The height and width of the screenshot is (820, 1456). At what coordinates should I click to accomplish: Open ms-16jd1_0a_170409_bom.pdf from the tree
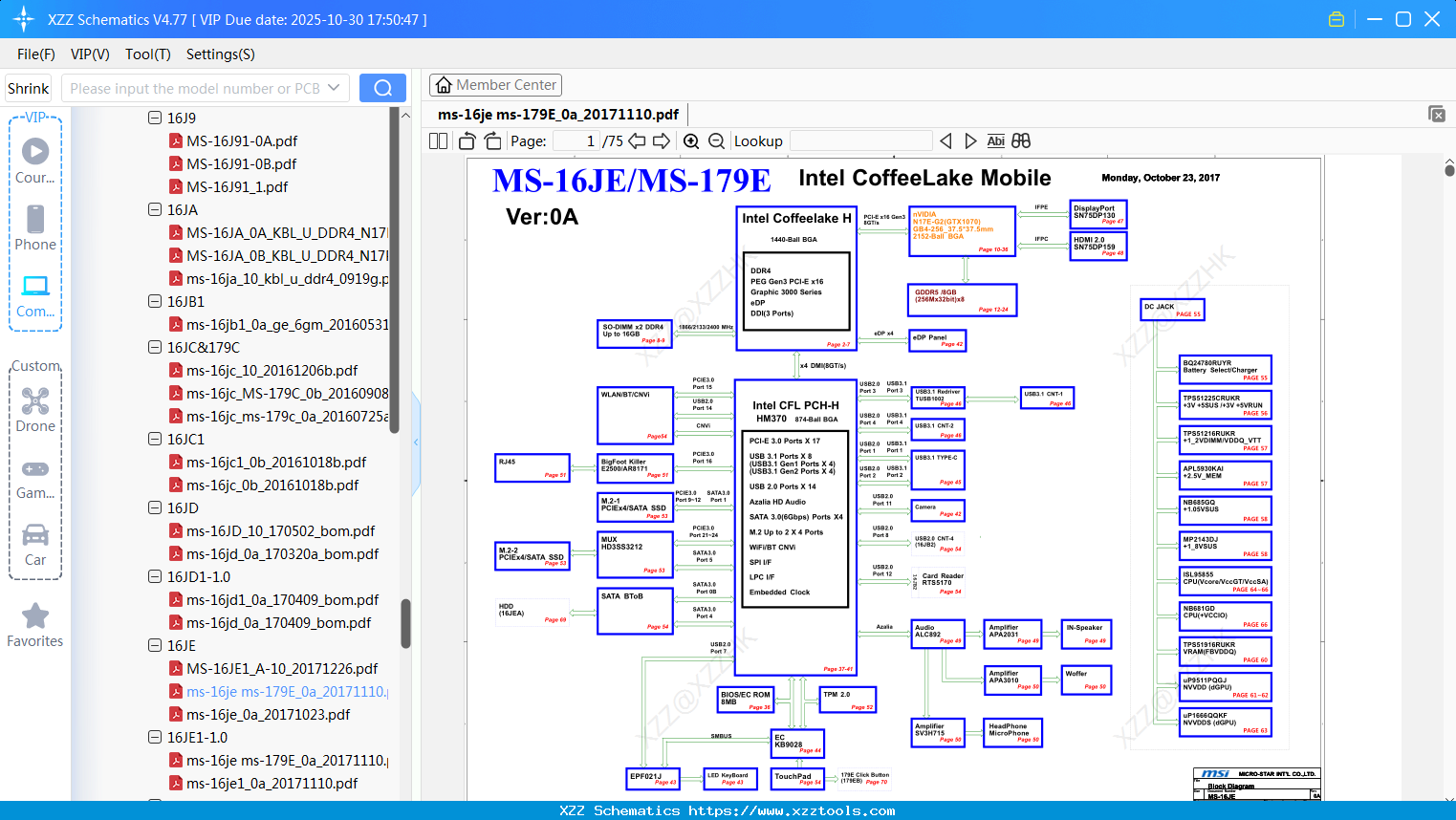[x=283, y=599]
